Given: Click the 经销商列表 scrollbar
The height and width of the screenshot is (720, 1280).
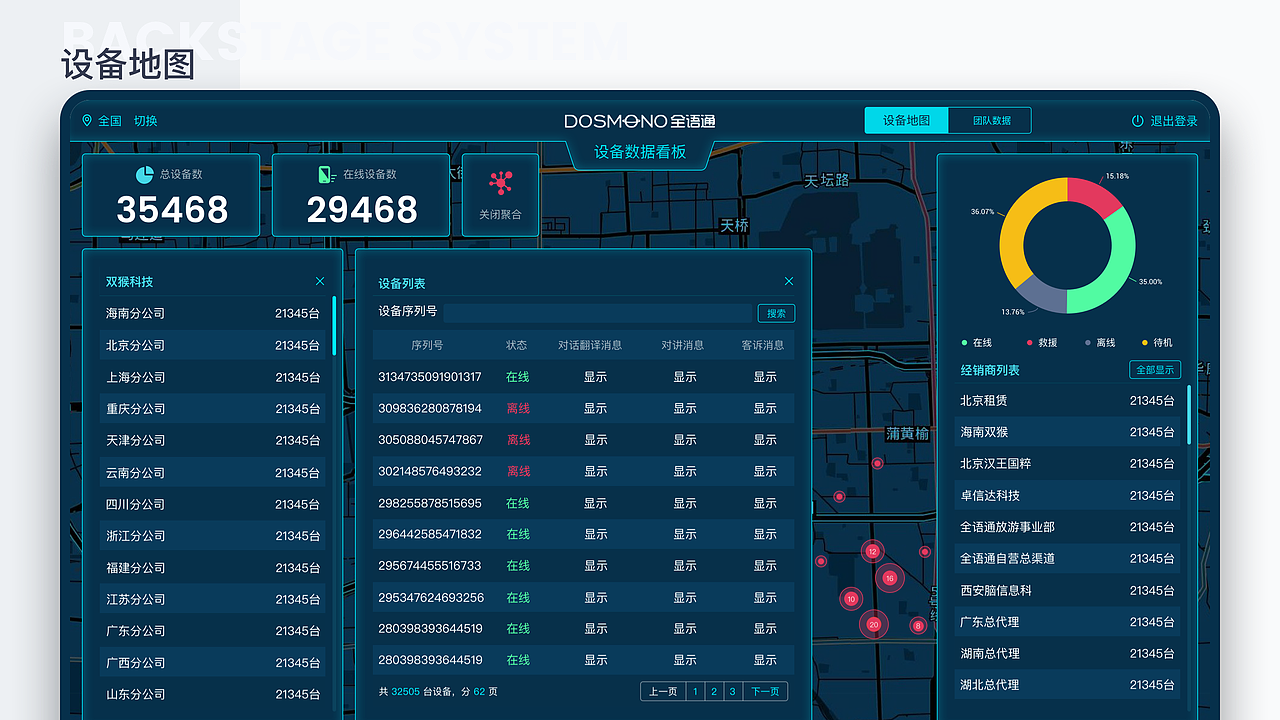Looking at the screenshot, I should (x=1189, y=414).
